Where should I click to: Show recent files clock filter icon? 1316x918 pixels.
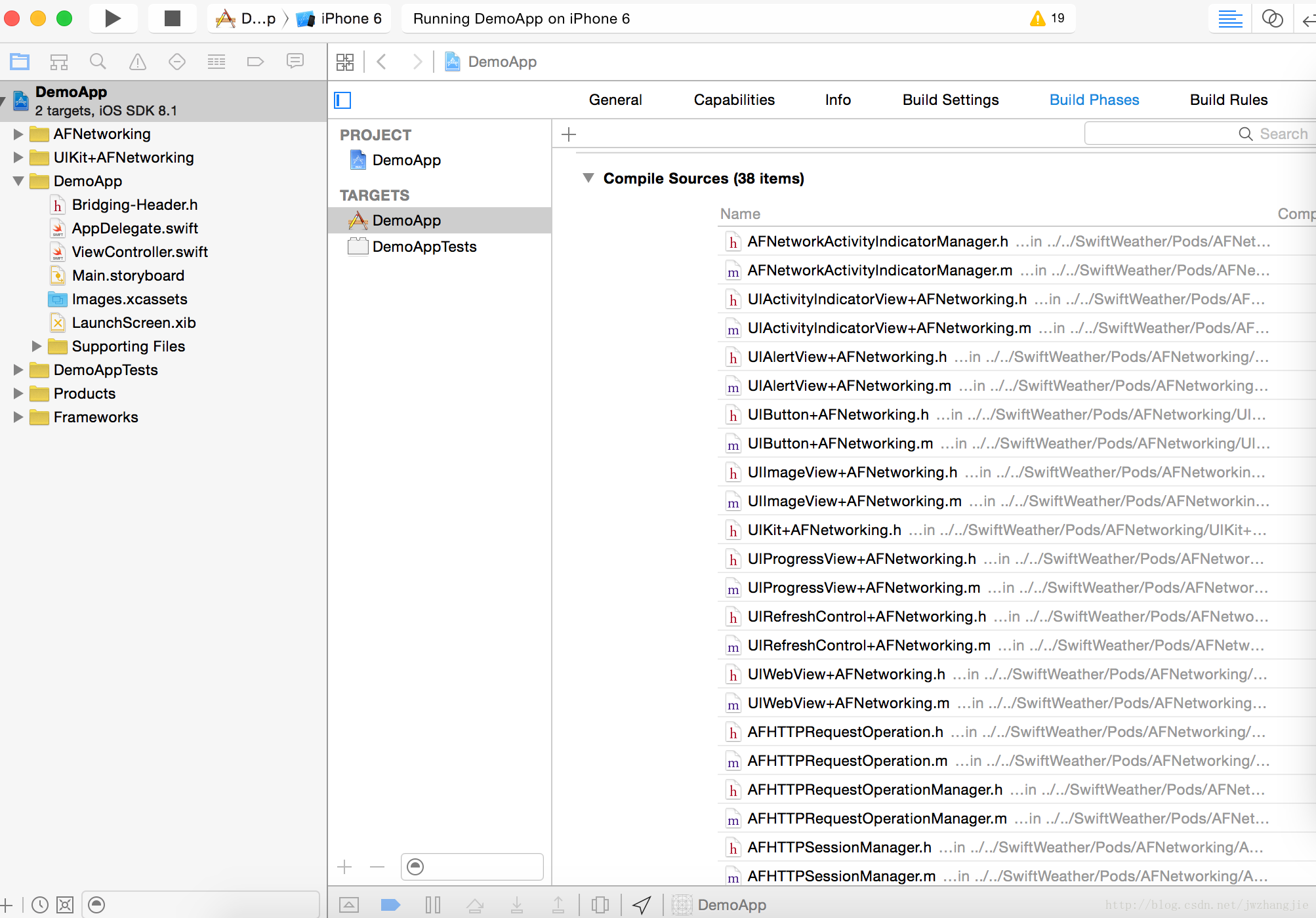pos(40,905)
